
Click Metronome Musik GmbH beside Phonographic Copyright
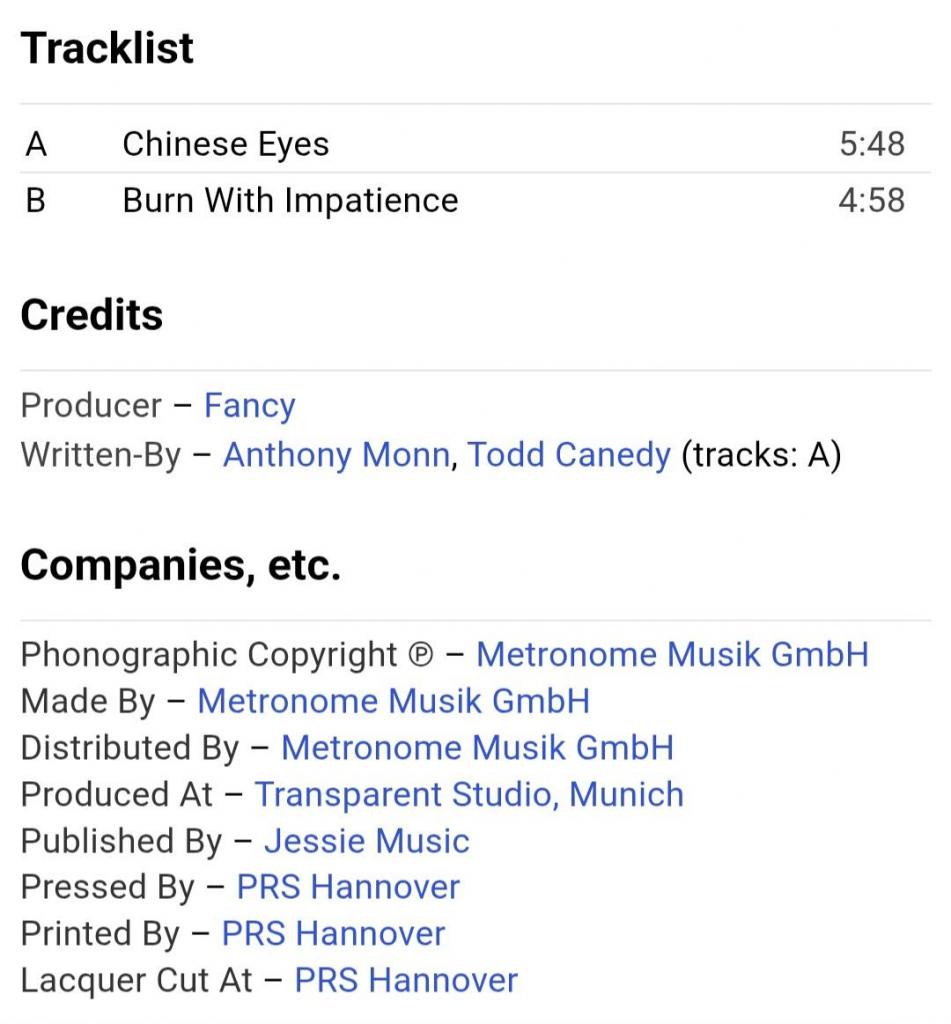point(672,654)
